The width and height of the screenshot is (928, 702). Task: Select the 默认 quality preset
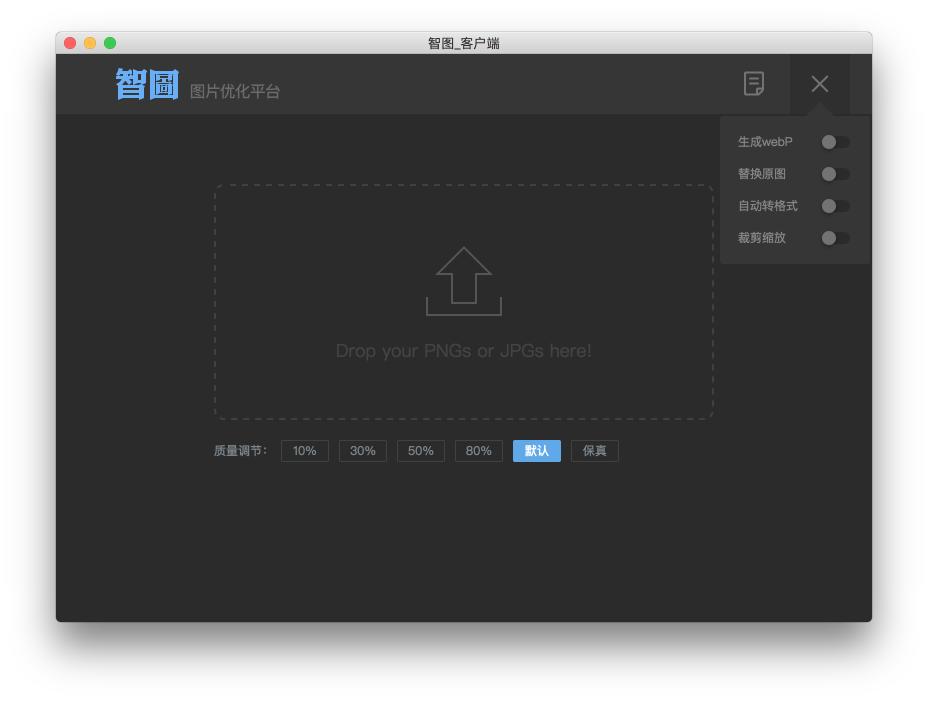[536, 450]
